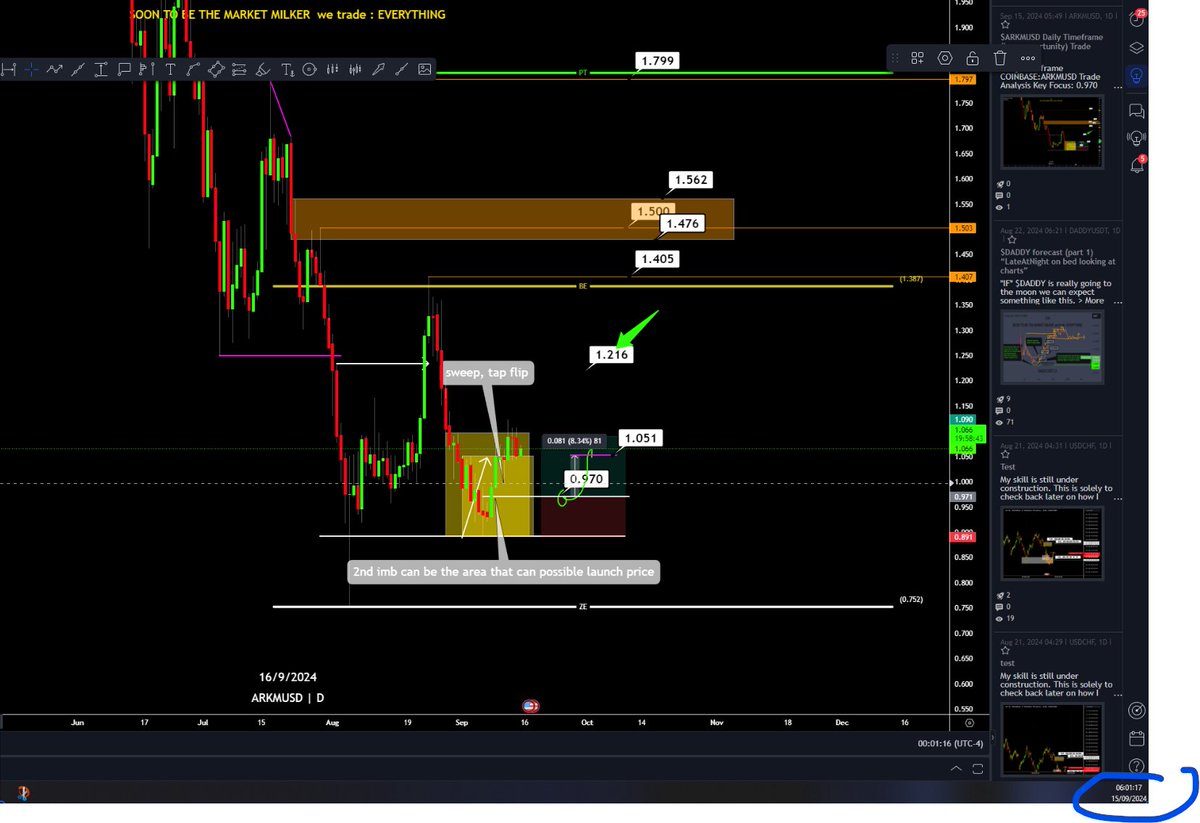Click the ARKMUSD | D chart label
This screenshot has width=1200, height=823.
[x=287, y=698]
